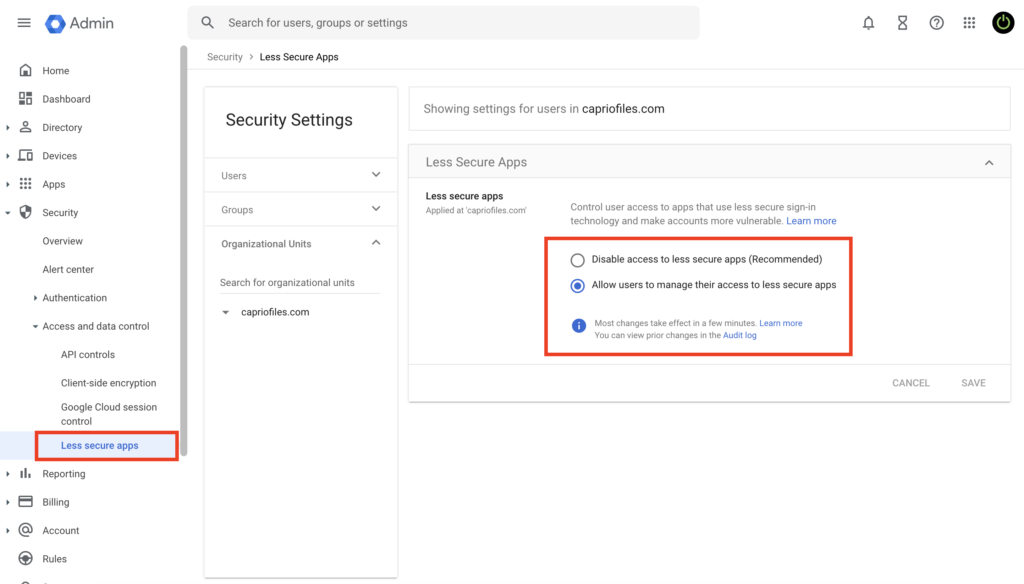Open the Audit log link

tap(739, 335)
